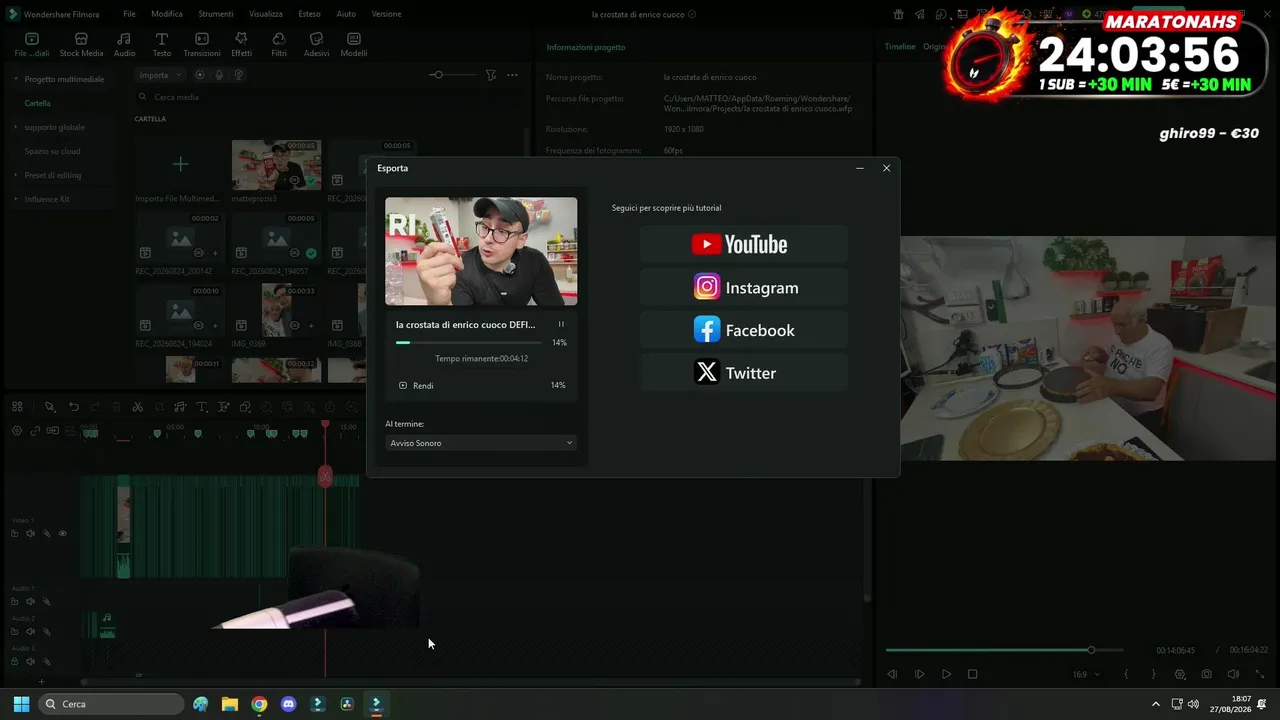1280x720 pixels.
Task: Open the Audio library tab
Action: tap(124, 44)
